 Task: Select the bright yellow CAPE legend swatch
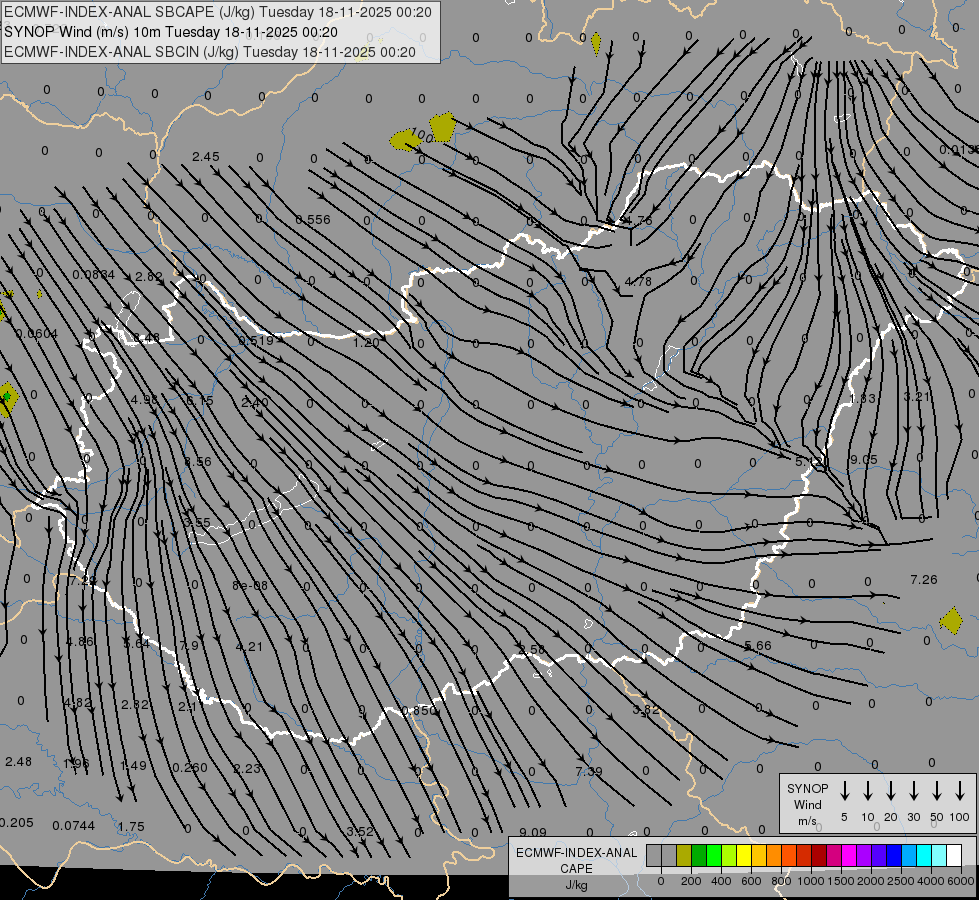[744, 855]
